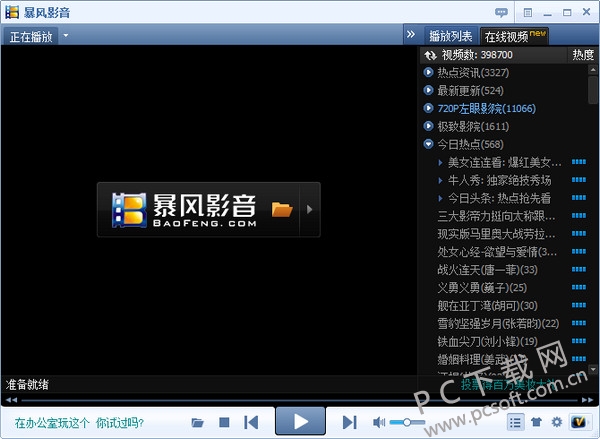Open the series 战火连天(唐一菲)(33)

[488, 270]
